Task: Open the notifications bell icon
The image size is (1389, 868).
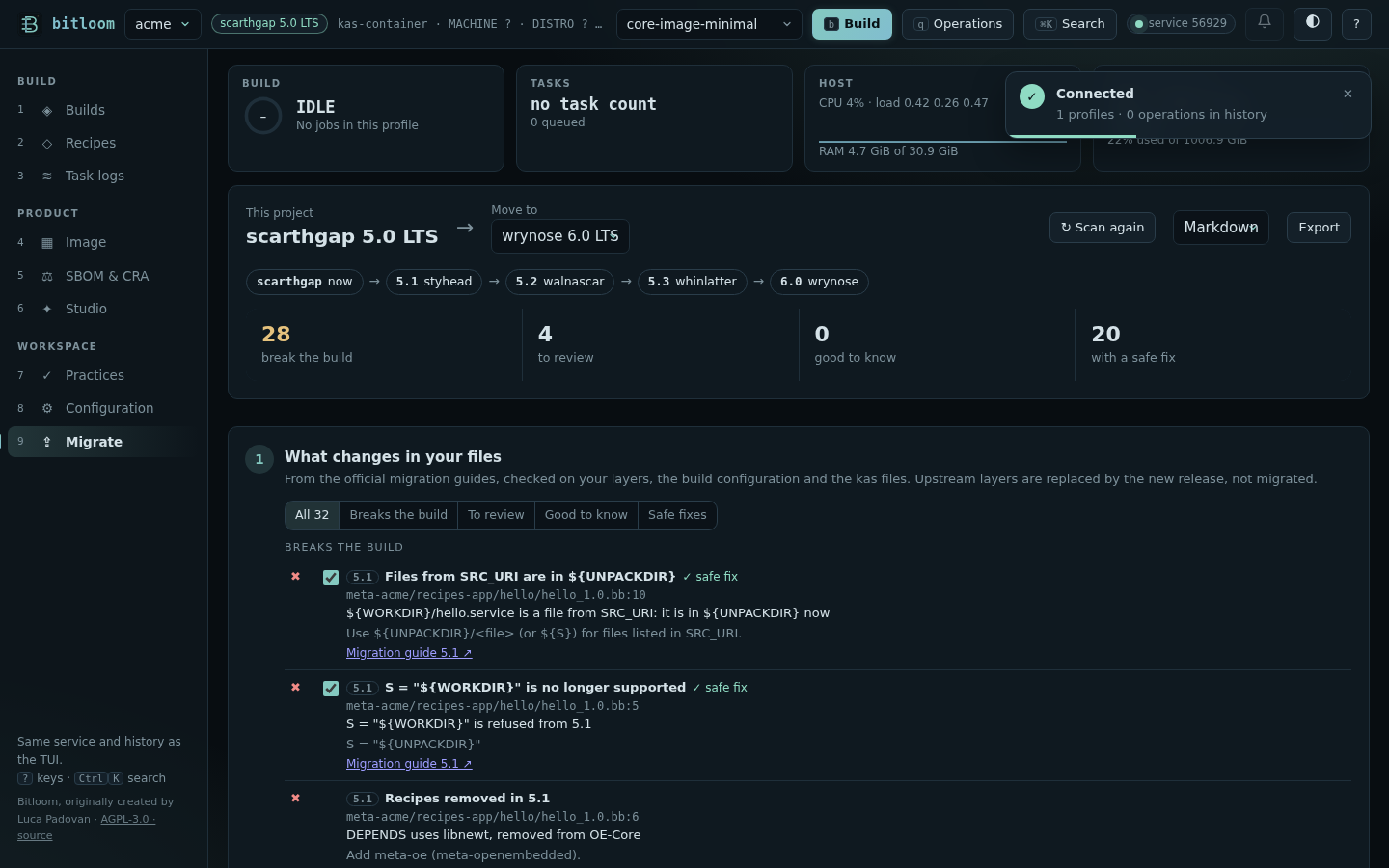Action: [1265, 23]
